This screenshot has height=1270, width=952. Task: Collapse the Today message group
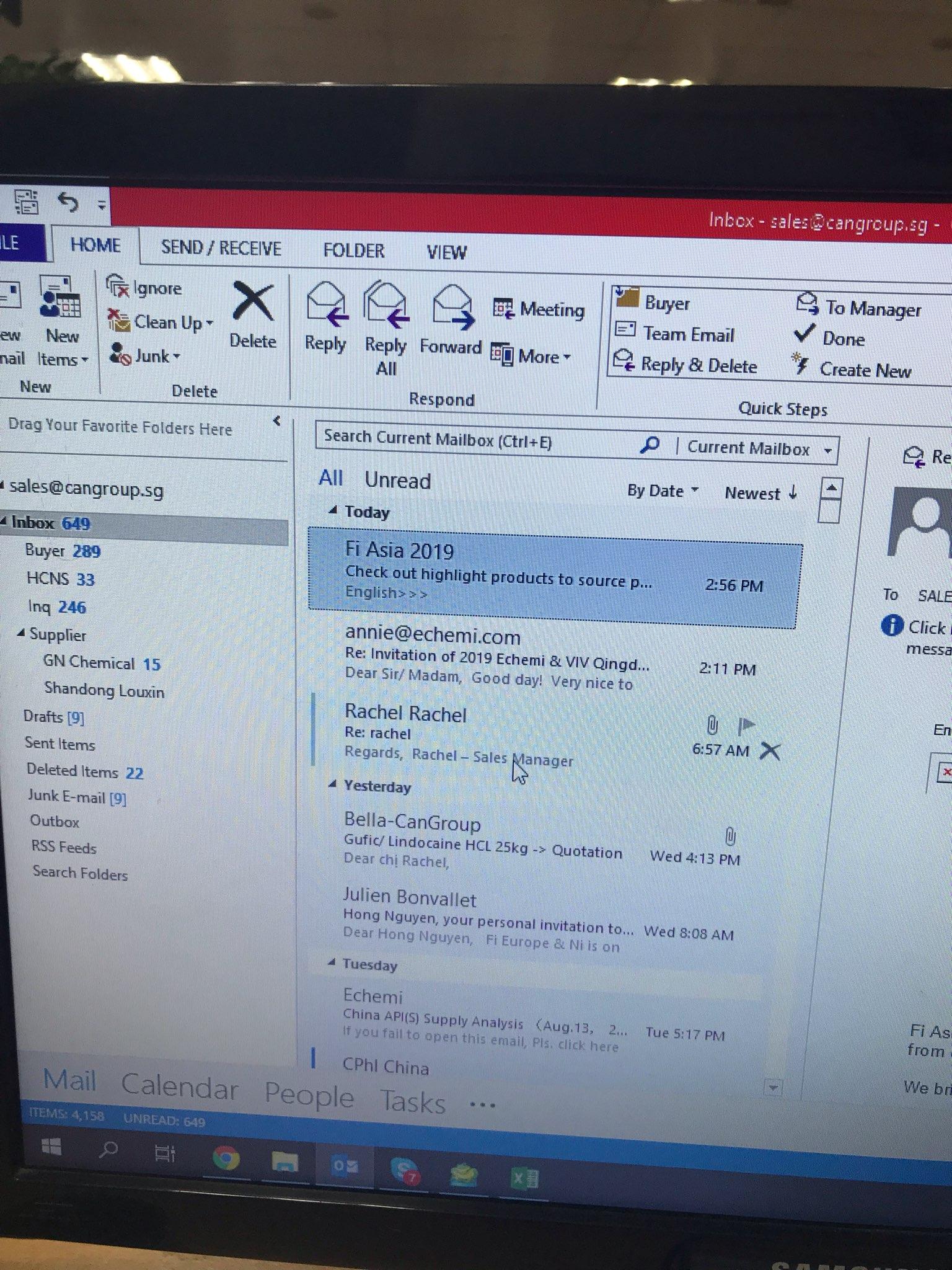click(333, 510)
